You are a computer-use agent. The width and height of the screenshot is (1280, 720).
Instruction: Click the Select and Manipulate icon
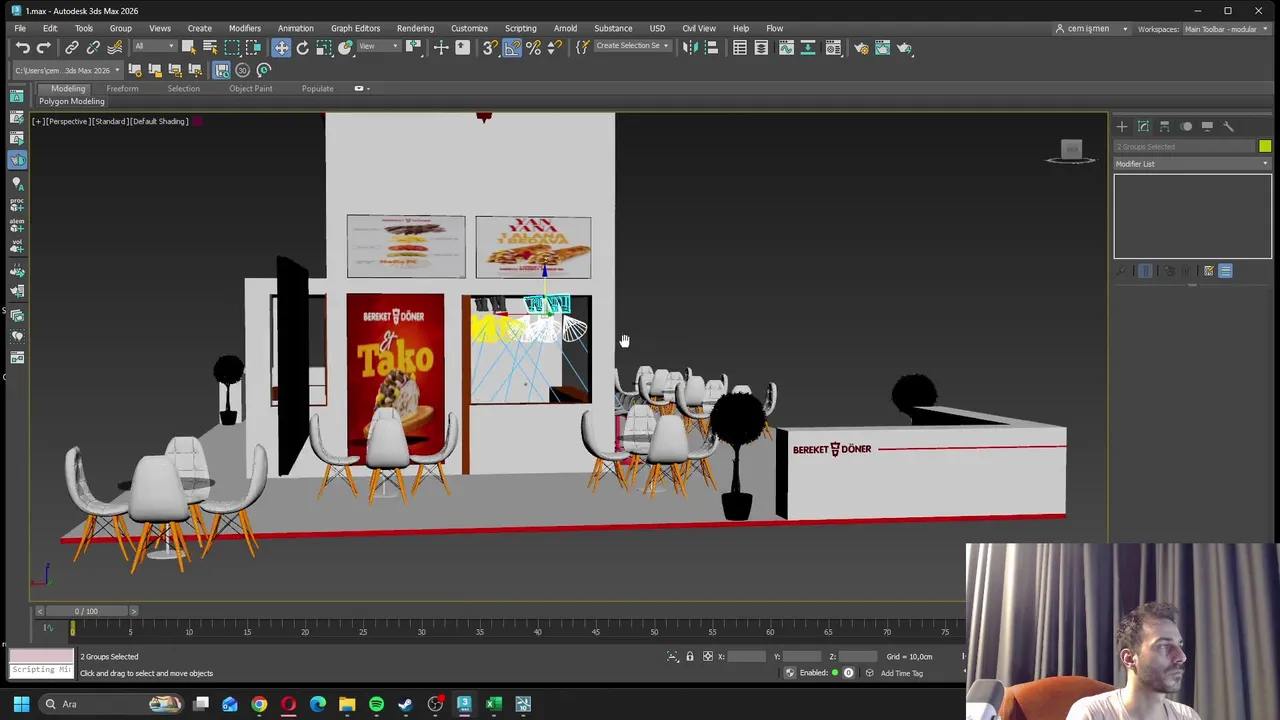441,47
